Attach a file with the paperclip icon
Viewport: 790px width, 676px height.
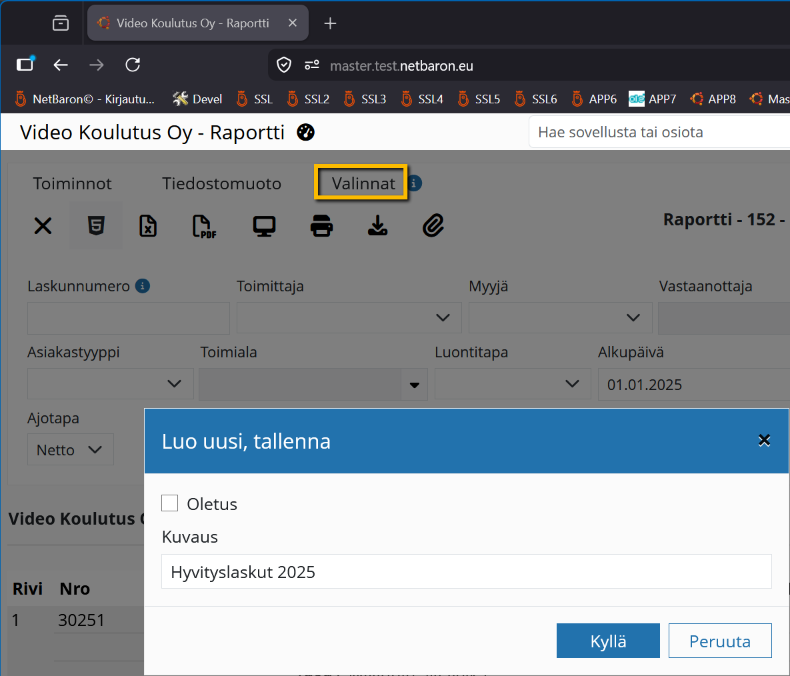(433, 226)
